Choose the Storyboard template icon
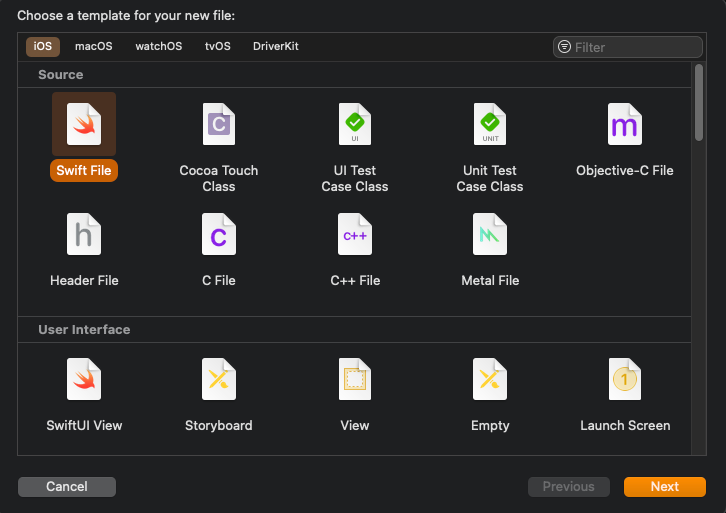The image size is (726, 513). (219, 379)
